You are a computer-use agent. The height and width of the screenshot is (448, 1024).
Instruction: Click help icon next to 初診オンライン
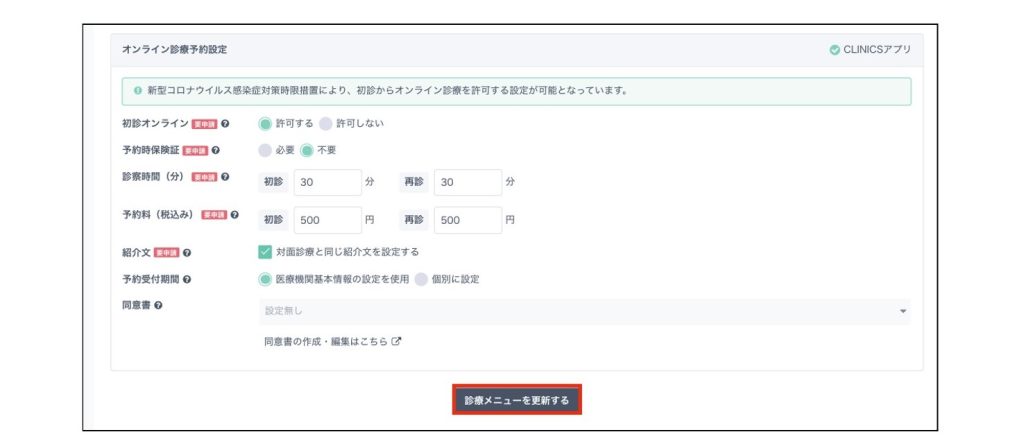tap(226, 124)
